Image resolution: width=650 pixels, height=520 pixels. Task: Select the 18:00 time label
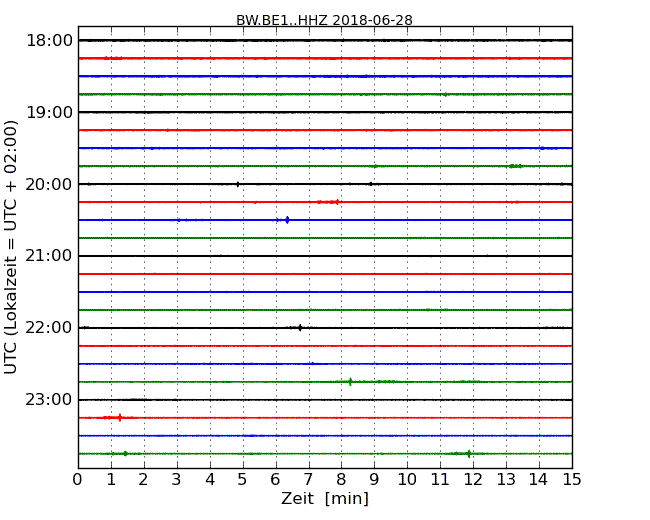49,41
